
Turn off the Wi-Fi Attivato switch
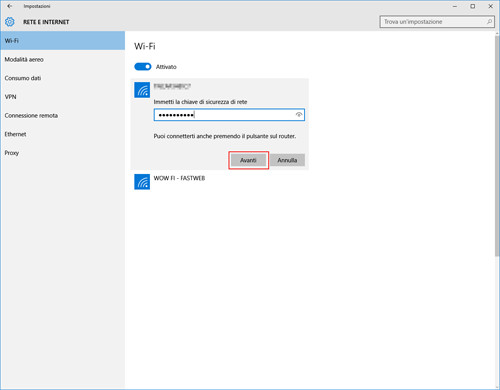(x=143, y=67)
